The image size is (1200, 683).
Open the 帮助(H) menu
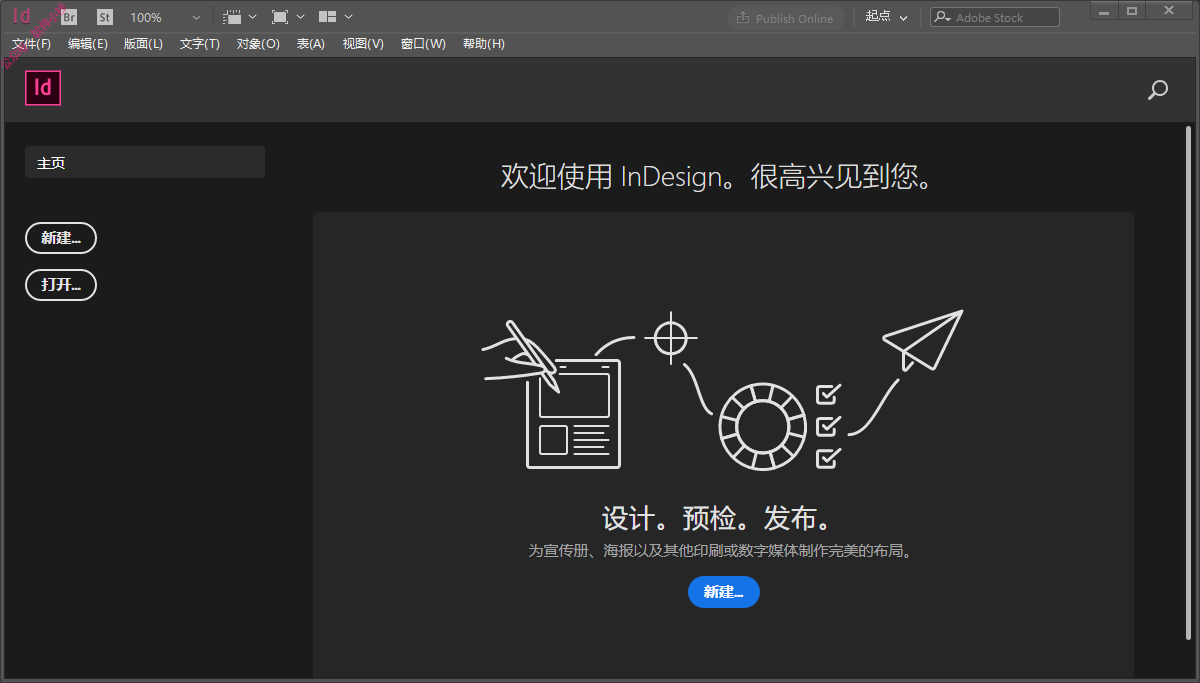(484, 44)
